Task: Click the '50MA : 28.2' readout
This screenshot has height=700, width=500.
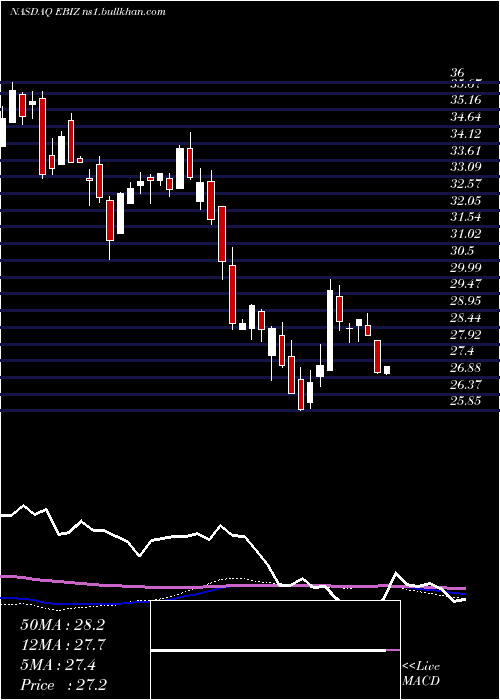Action: coord(62,625)
